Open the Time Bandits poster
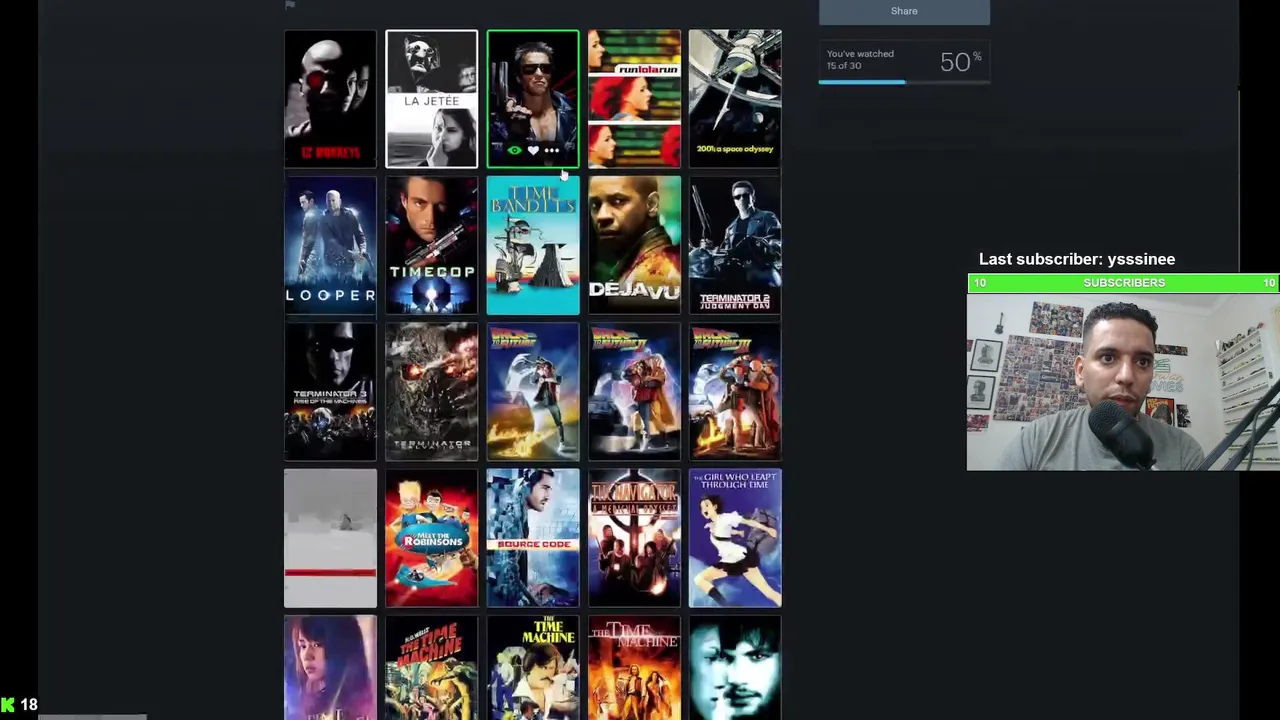The width and height of the screenshot is (1280, 720). click(x=533, y=245)
